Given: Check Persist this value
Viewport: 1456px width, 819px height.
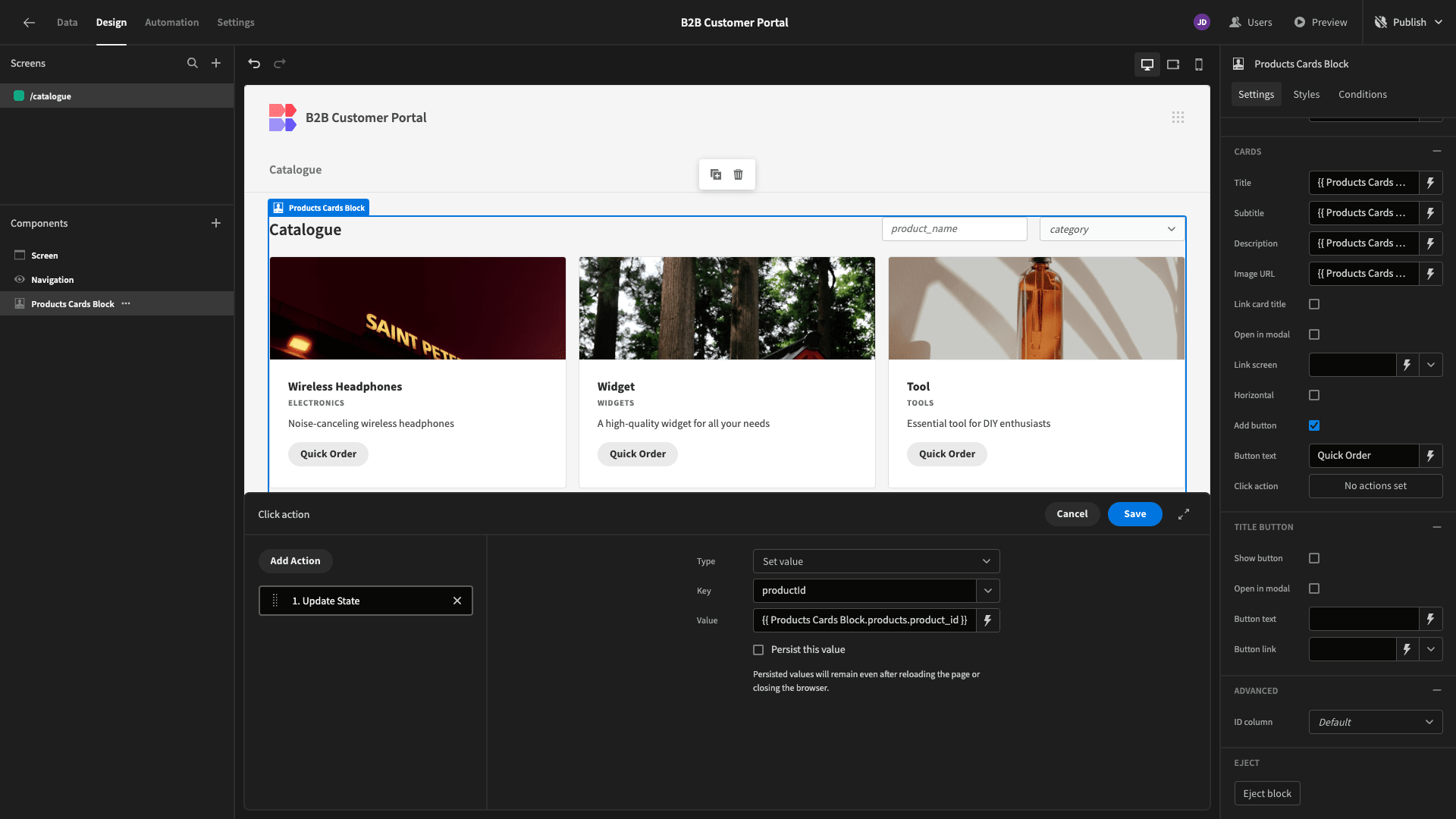Looking at the screenshot, I should 758,650.
